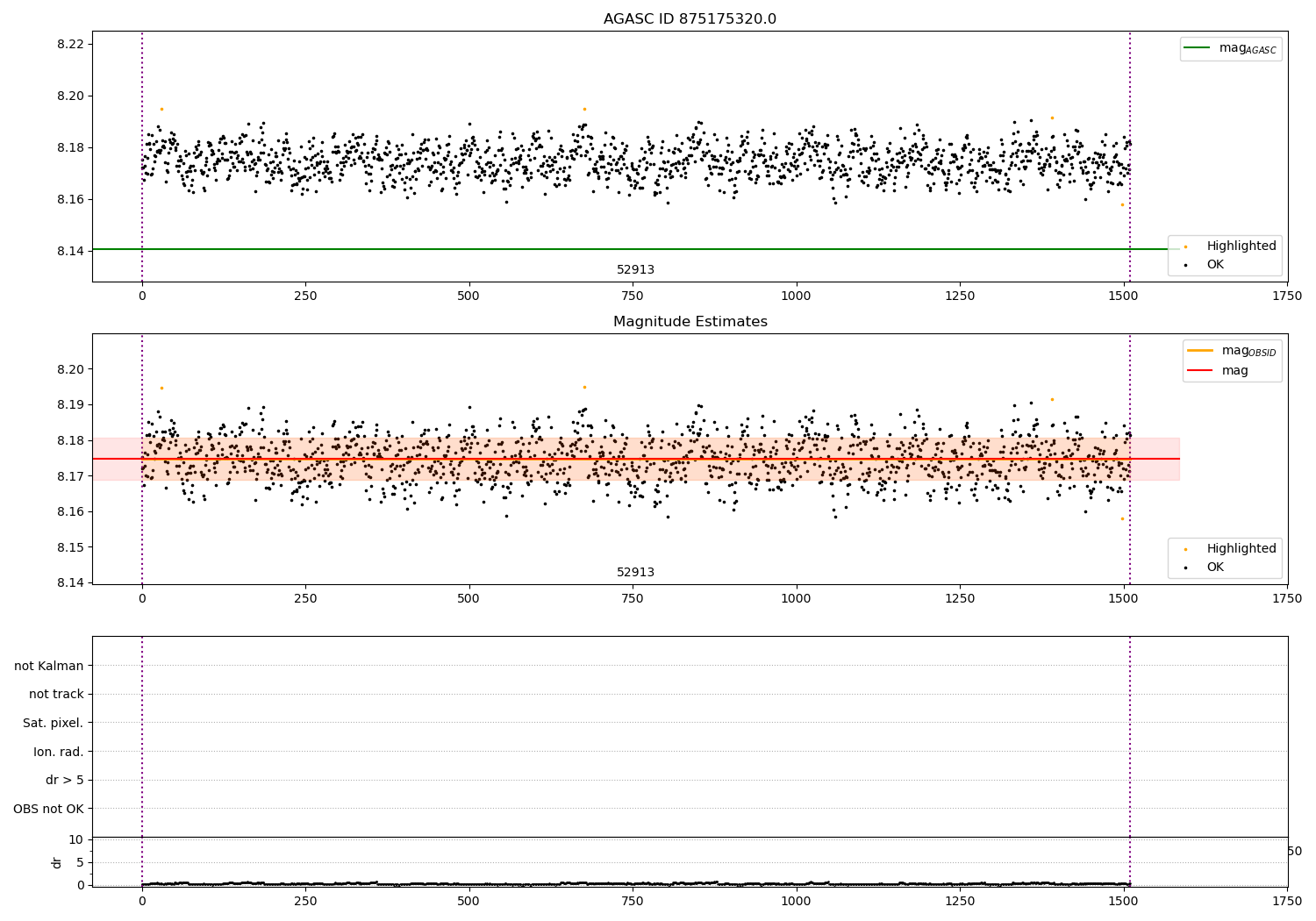Click the 8.16 tick in top plot
Image resolution: width=1316 pixels, height=921 pixels.
(x=69, y=200)
